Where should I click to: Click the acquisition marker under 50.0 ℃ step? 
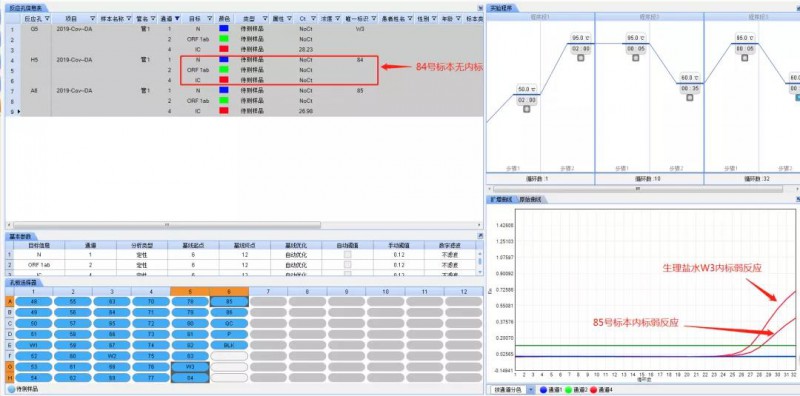(x=527, y=109)
